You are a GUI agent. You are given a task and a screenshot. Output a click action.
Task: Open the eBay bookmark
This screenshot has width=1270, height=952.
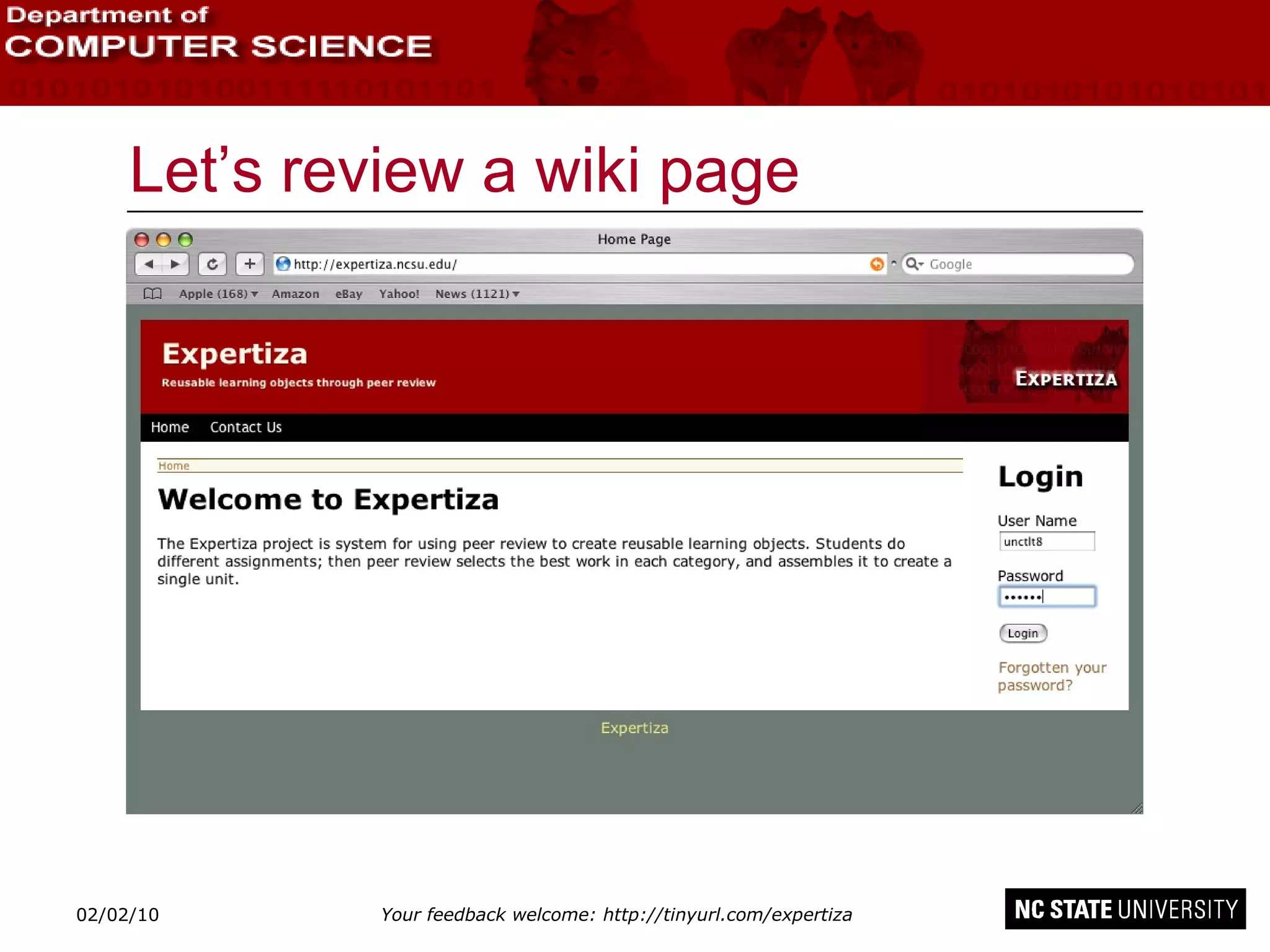[x=349, y=294]
